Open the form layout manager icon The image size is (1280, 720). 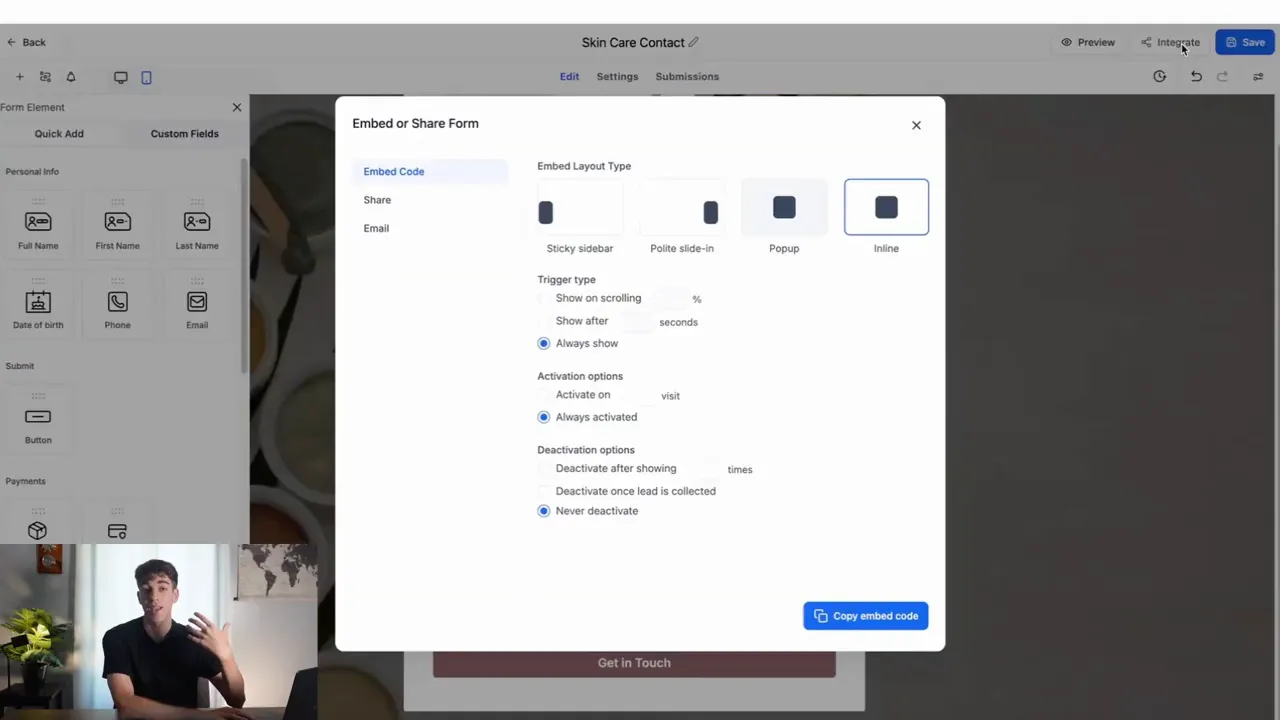45,77
